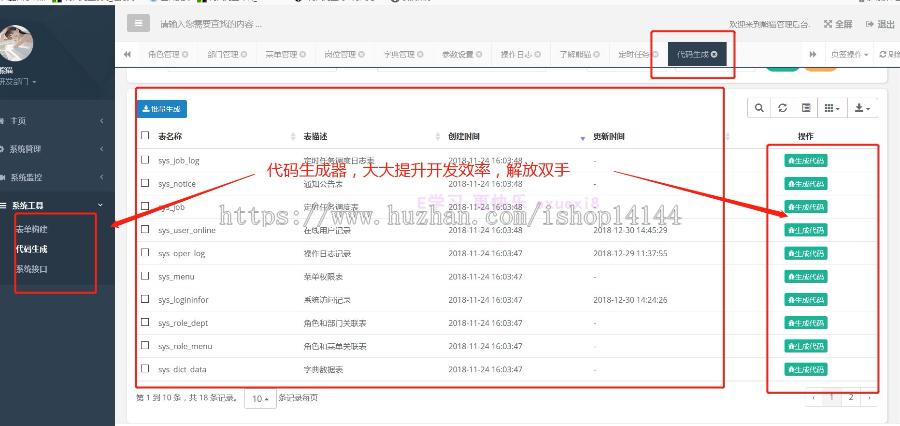Click the refresh icon beside 页签操作
Image resolution: width=900 pixels, height=426 pixels.
pyautogui.click(x=883, y=55)
